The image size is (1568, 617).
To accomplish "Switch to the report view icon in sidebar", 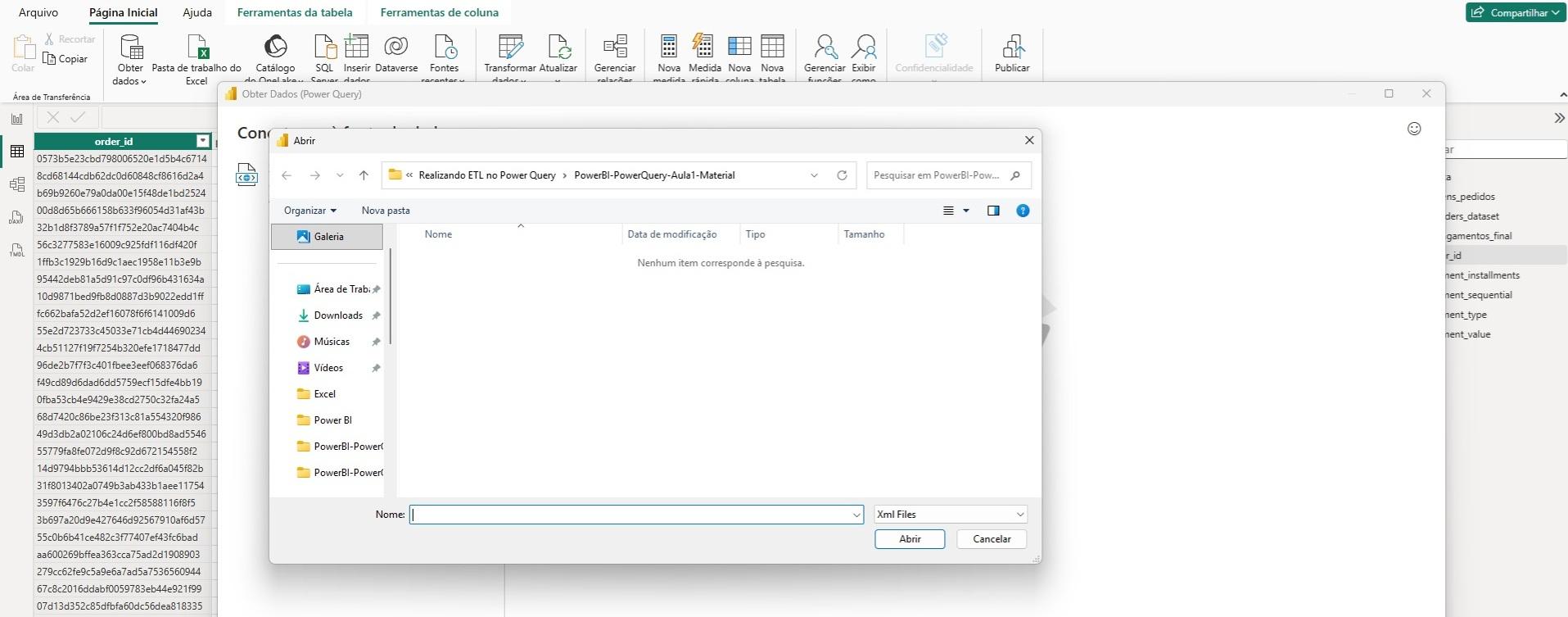I will (x=16, y=119).
